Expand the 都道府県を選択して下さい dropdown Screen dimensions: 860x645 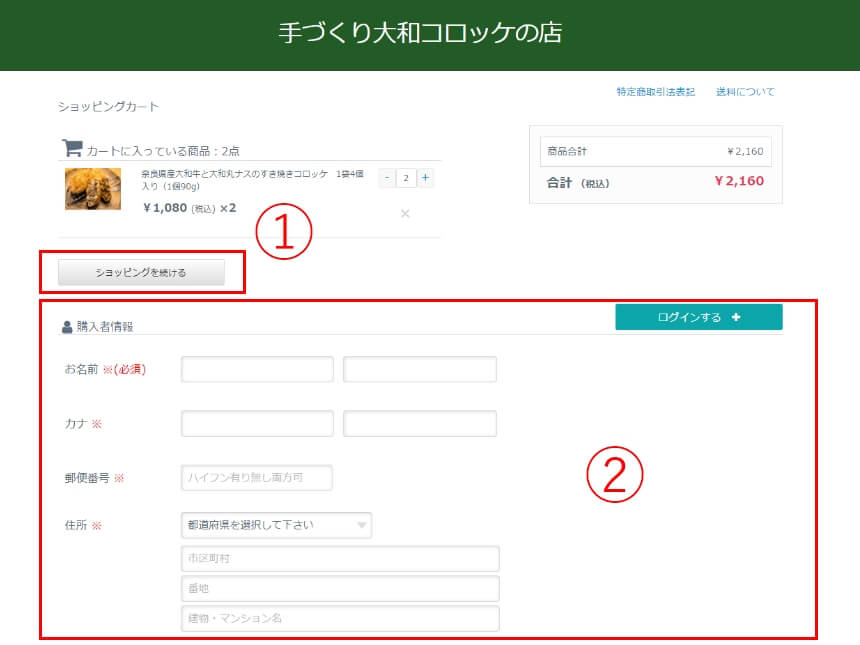click(x=276, y=525)
